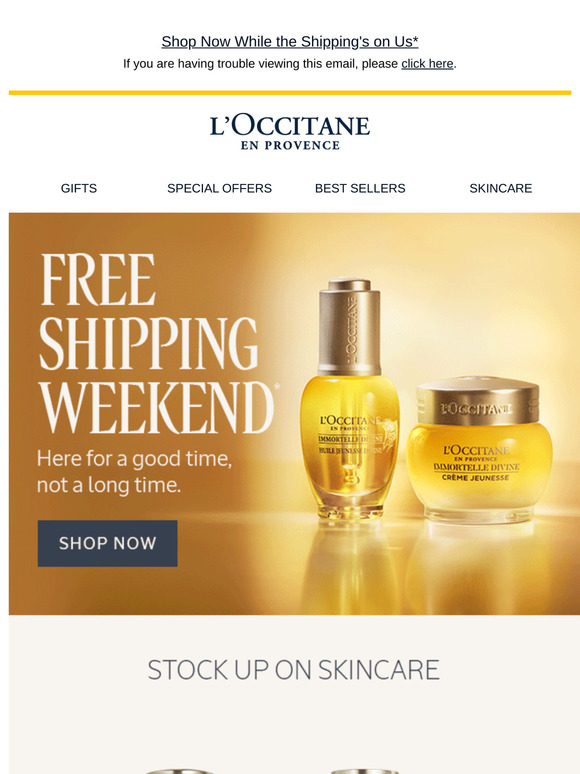
Task: Open the right product peeking at the bottom
Action: coord(364,771)
